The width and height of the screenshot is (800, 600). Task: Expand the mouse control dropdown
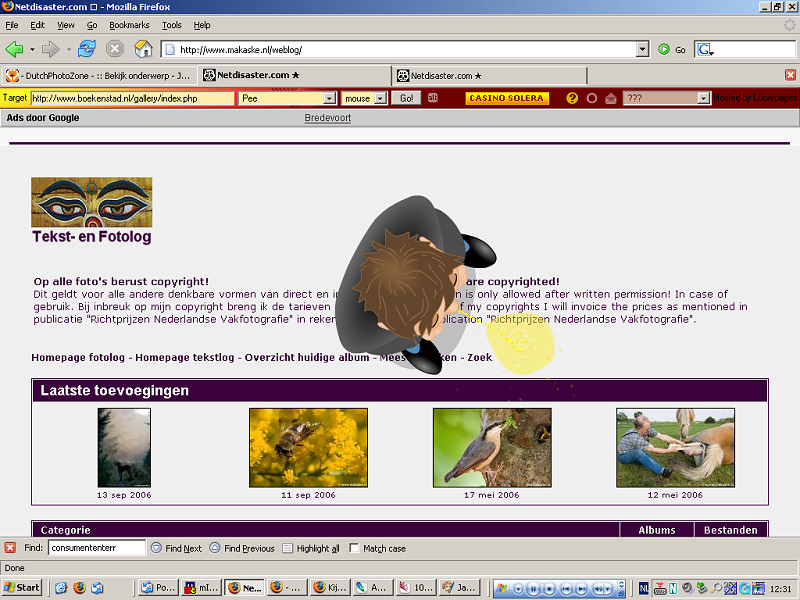[380, 98]
